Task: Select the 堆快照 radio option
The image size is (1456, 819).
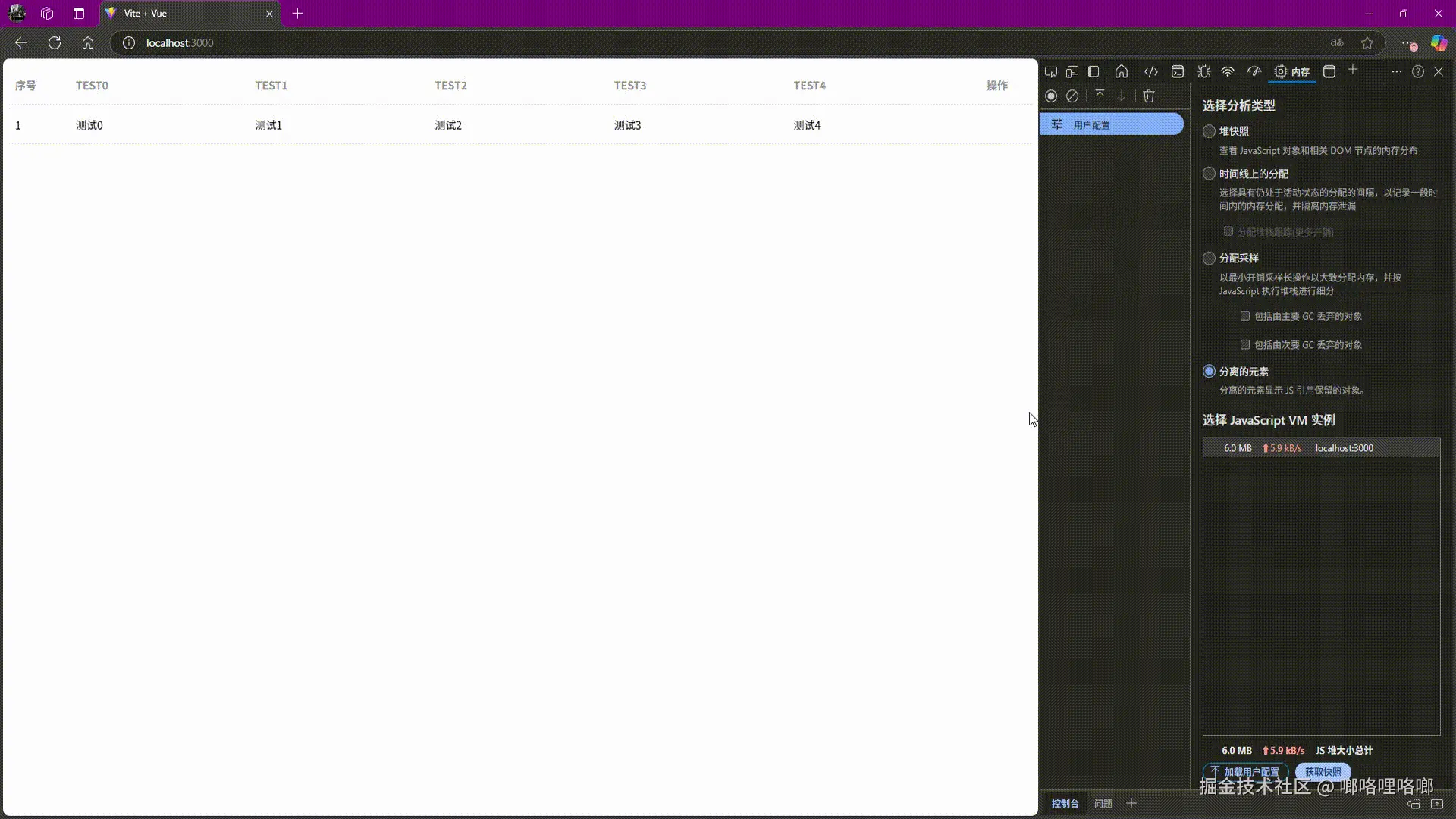Action: click(1210, 131)
